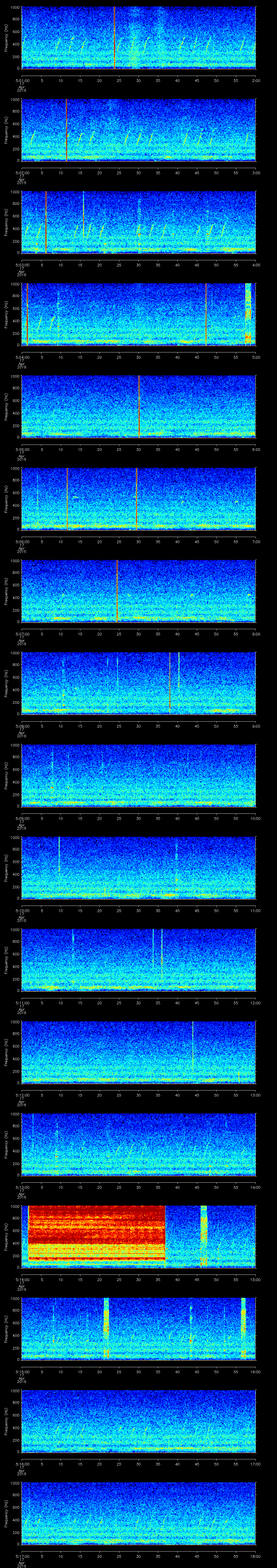The width and height of the screenshot is (277, 1568).
Task: Click "Frequency (Hz)" axis label of 5:10 panel
Action: 6,868
